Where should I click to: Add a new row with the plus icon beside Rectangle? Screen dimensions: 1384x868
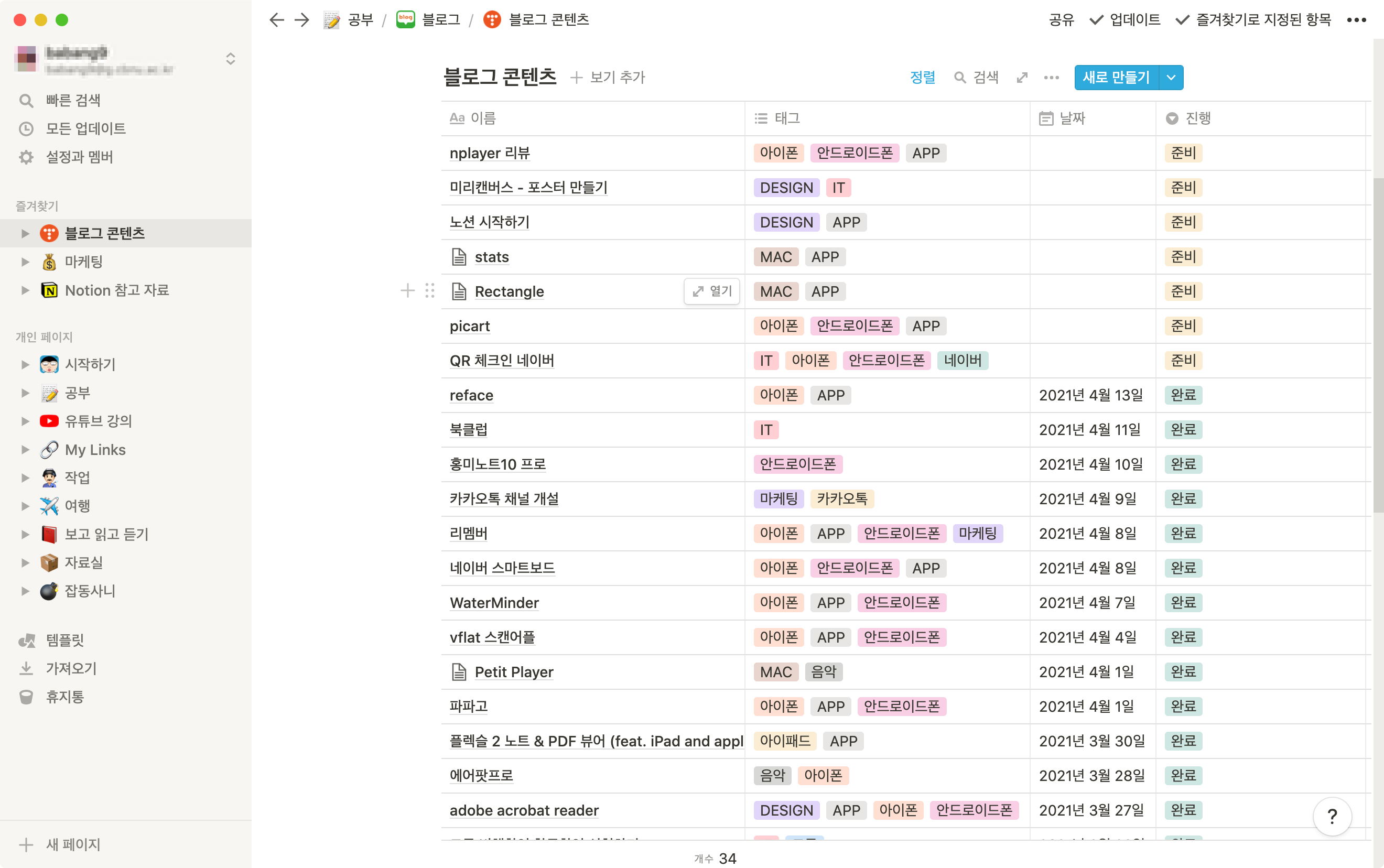(407, 291)
